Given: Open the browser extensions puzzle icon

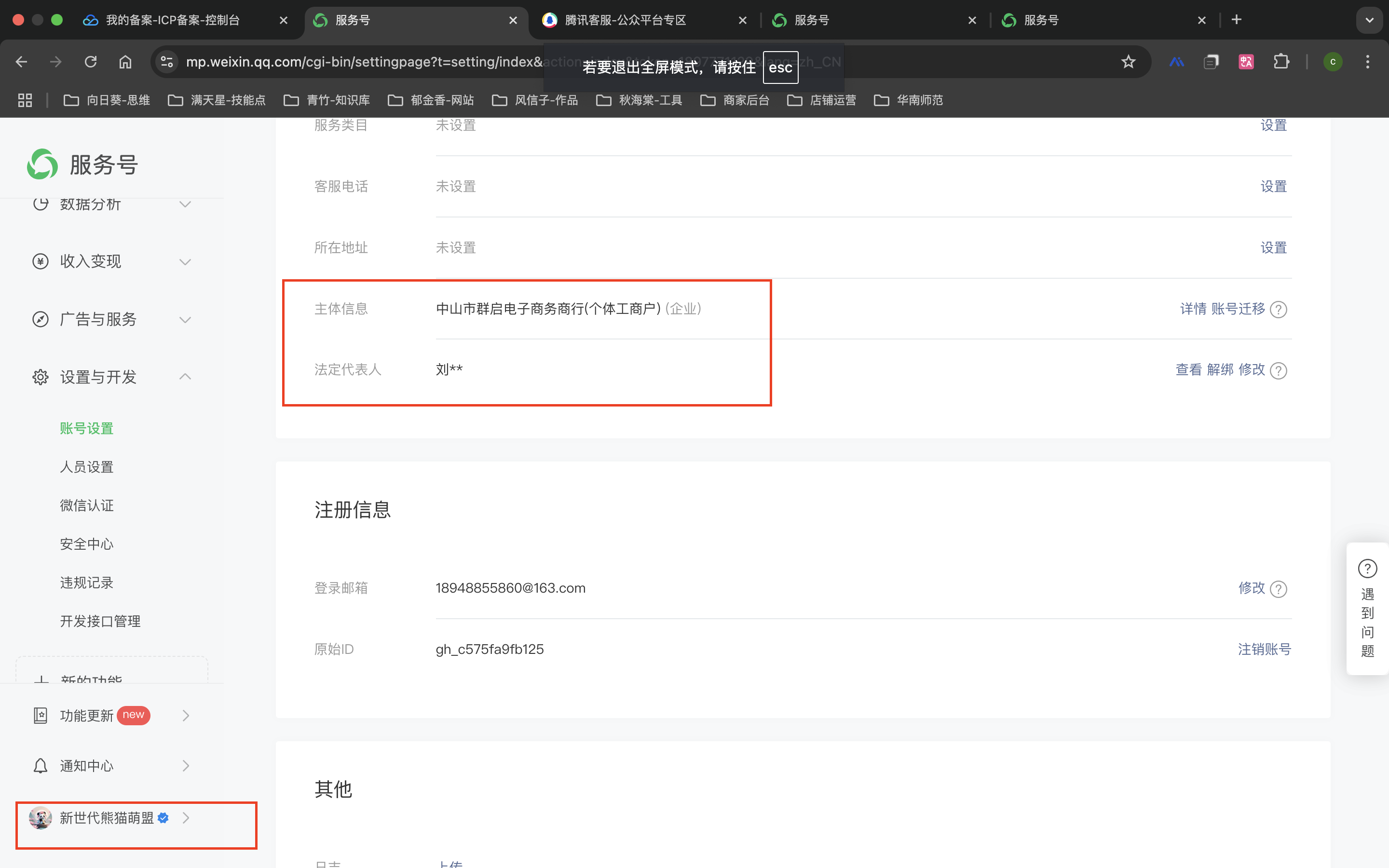Looking at the screenshot, I should coord(1280,62).
